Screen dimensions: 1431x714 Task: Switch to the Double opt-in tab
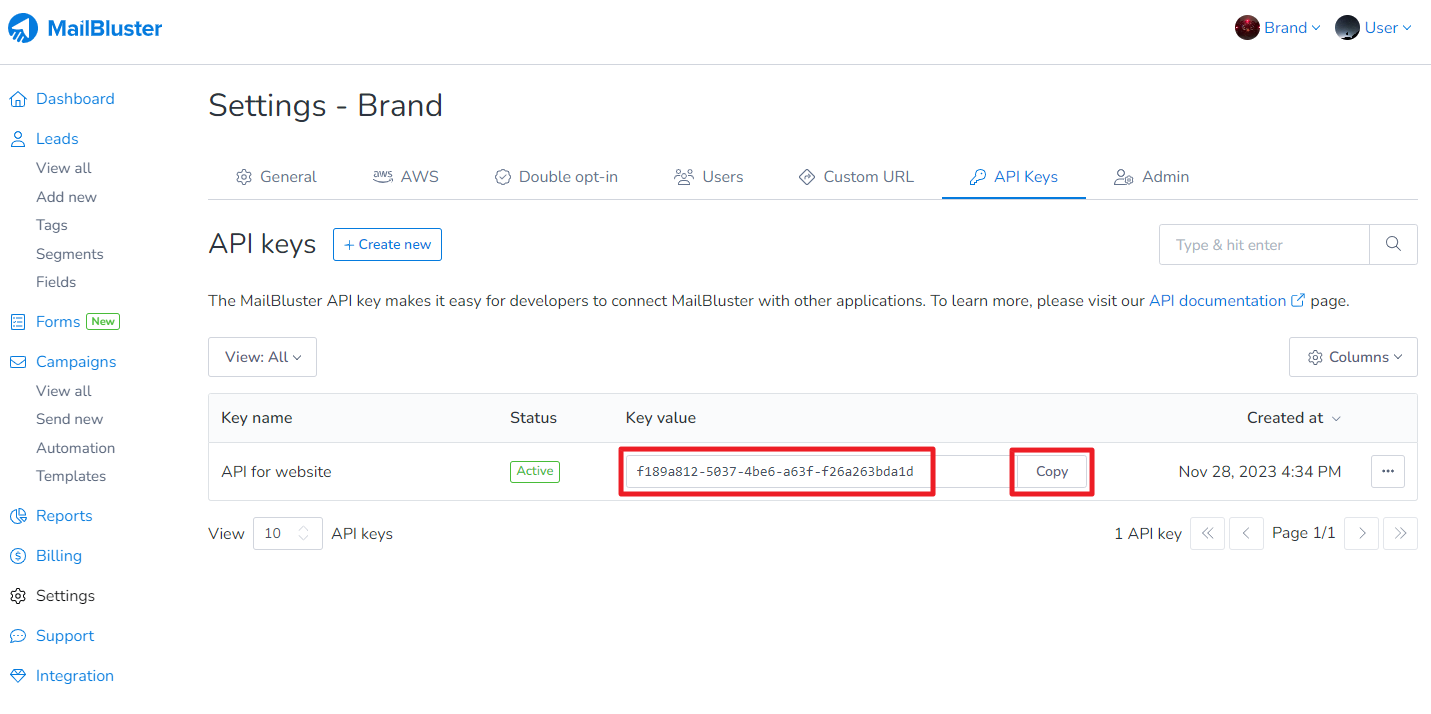[556, 177]
